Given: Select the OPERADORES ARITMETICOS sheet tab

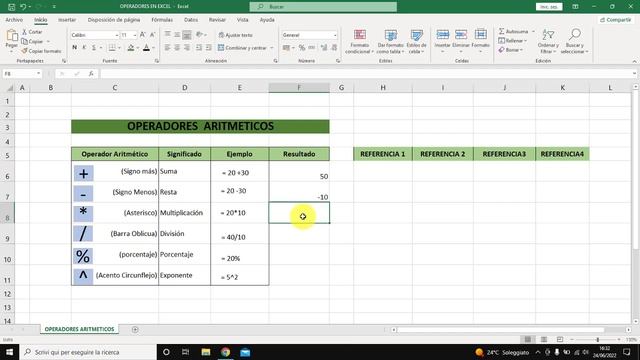Looking at the screenshot, I should [79, 329].
